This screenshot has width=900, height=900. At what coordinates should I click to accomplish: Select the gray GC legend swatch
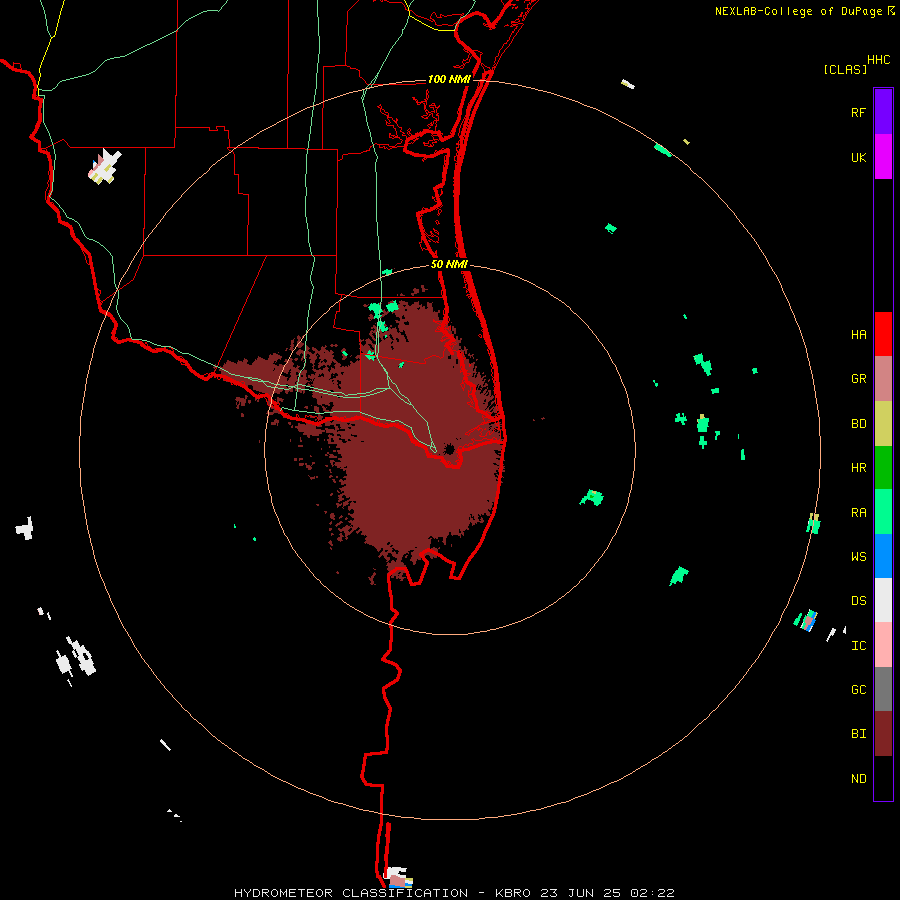(x=883, y=689)
